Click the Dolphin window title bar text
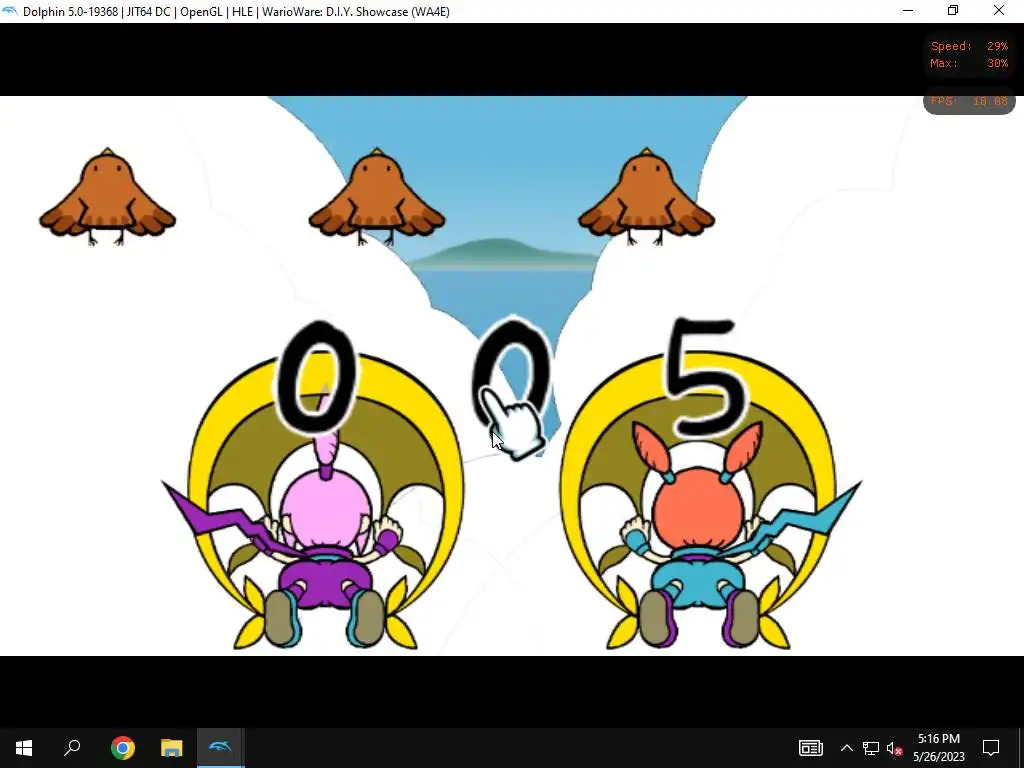1024x768 pixels. click(x=236, y=12)
